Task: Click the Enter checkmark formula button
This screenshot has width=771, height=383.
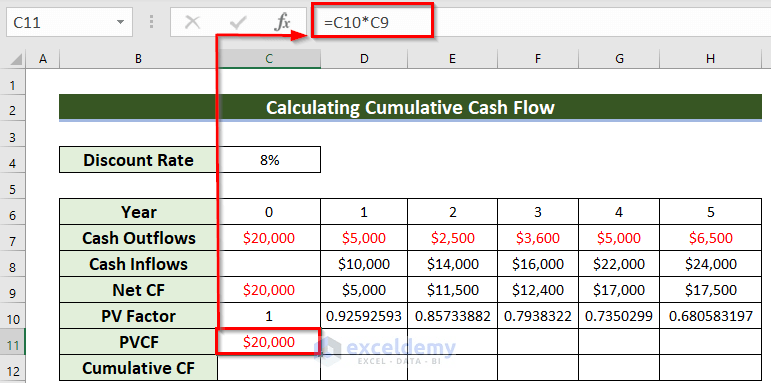Action: (x=237, y=23)
